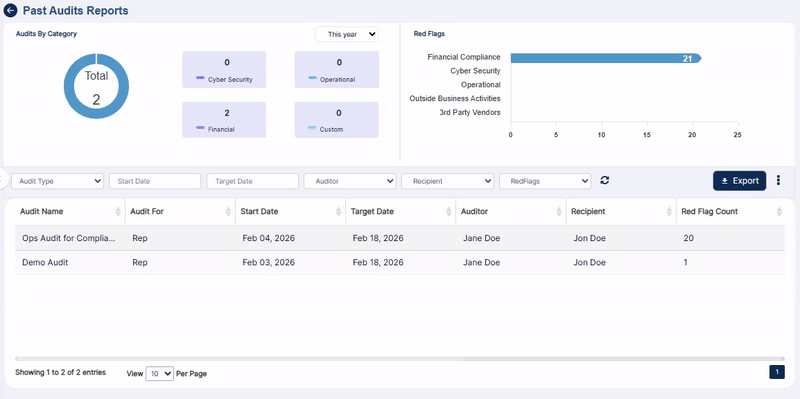Click the Feb 04, 2026 start date cell
800x399 pixels.
pyautogui.click(x=268, y=238)
